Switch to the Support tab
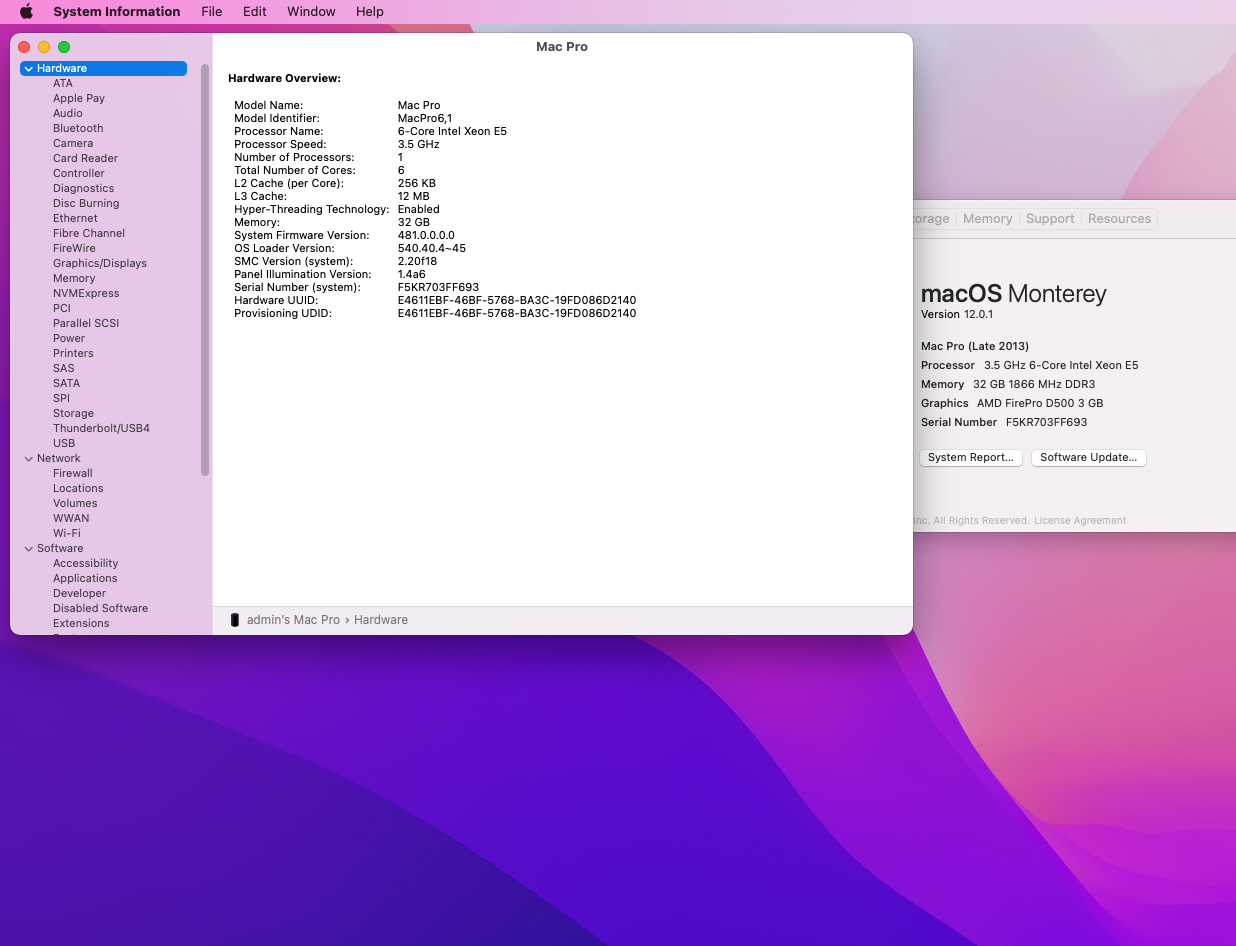The height and width of the screenshot is (946, 1236). pos(1050,219)
